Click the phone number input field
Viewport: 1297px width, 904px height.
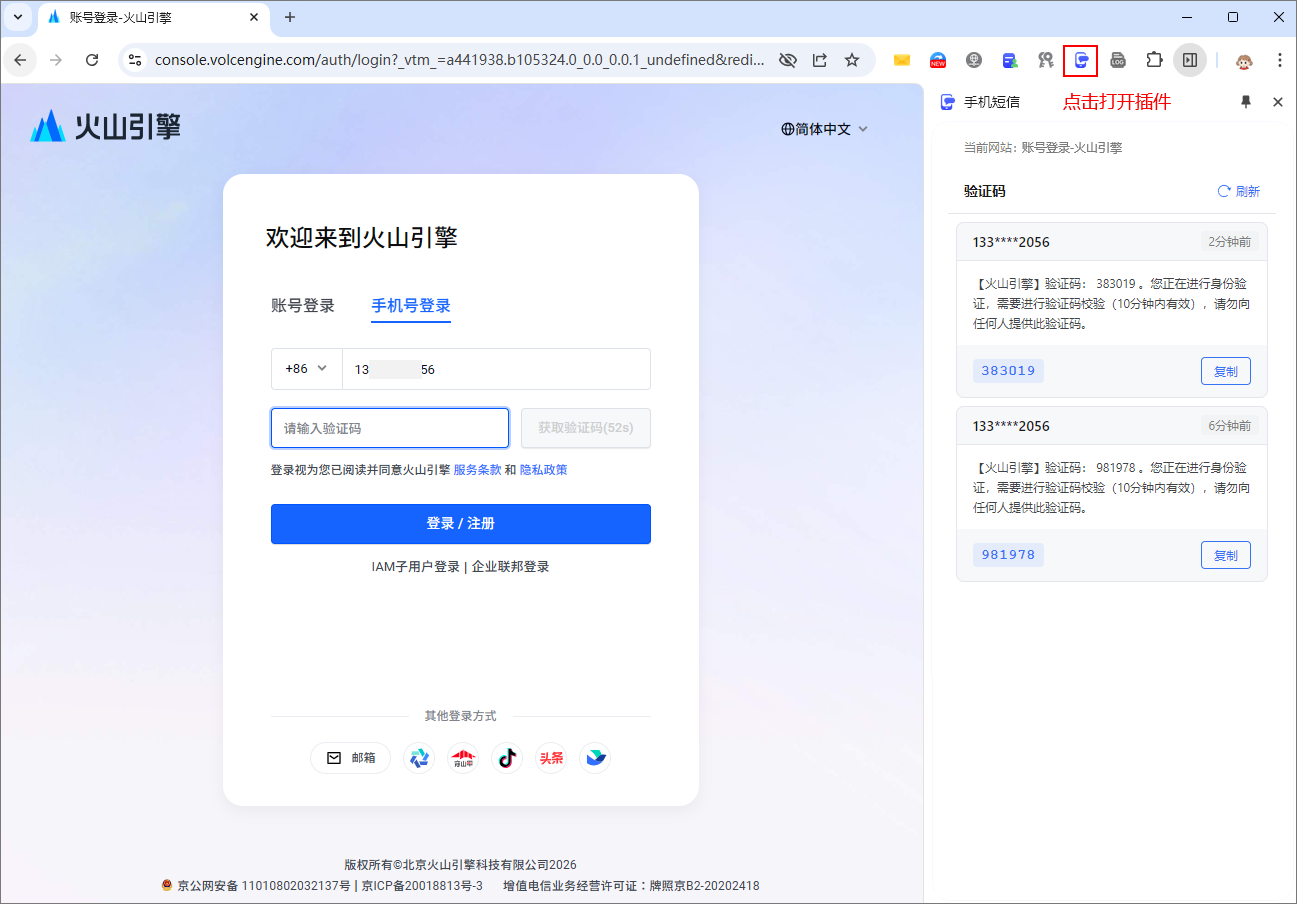click(496, 369)
